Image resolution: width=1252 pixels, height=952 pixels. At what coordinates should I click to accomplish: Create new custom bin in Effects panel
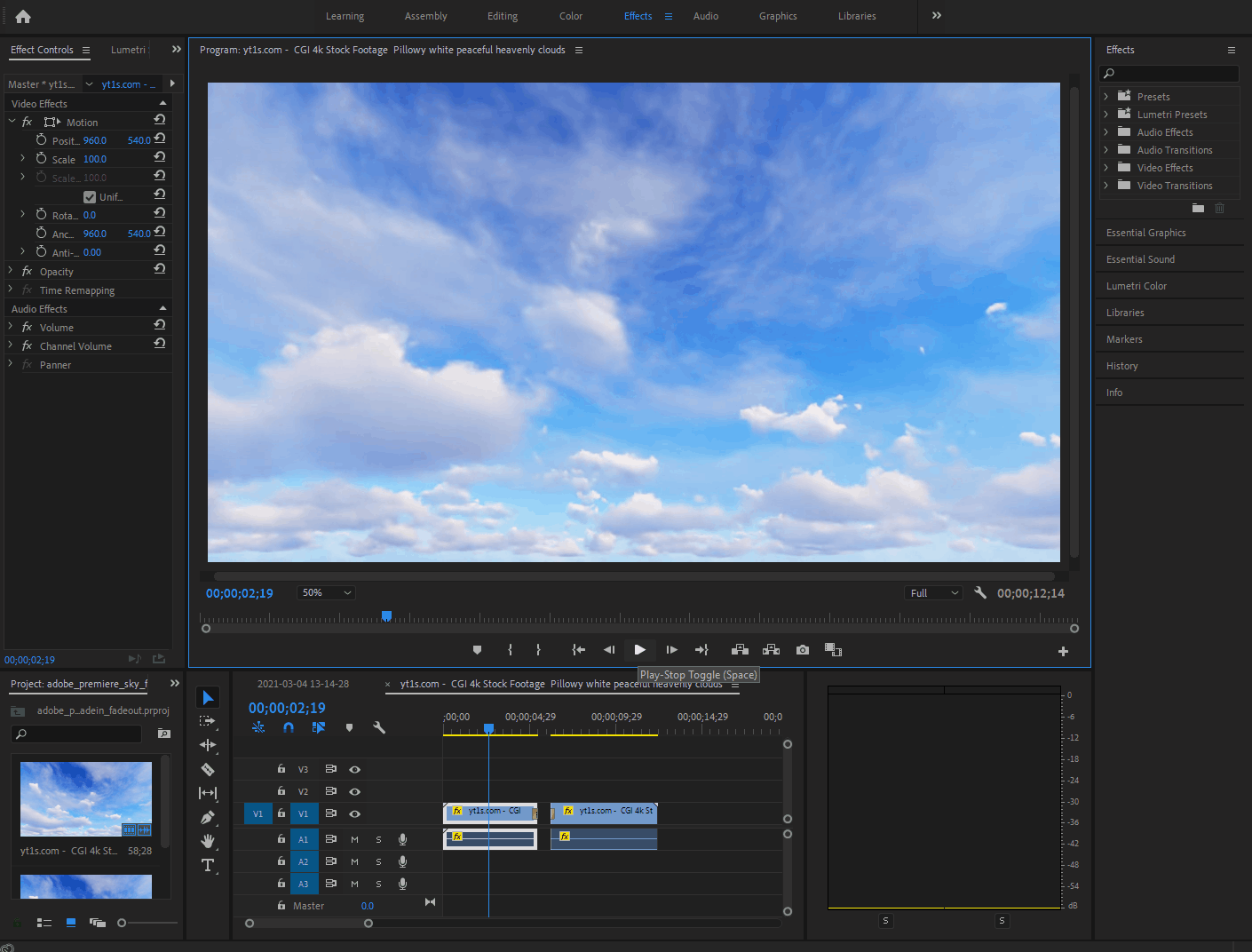1198,208
